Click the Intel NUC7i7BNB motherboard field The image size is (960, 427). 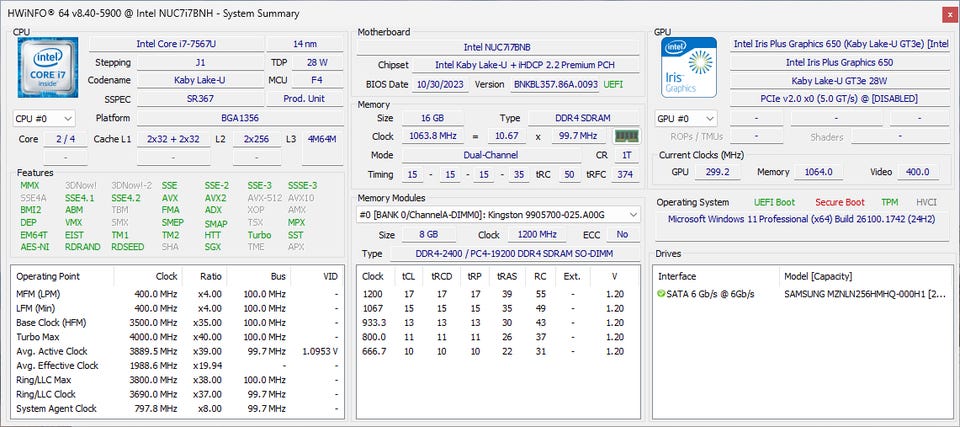tap(498, 46)
